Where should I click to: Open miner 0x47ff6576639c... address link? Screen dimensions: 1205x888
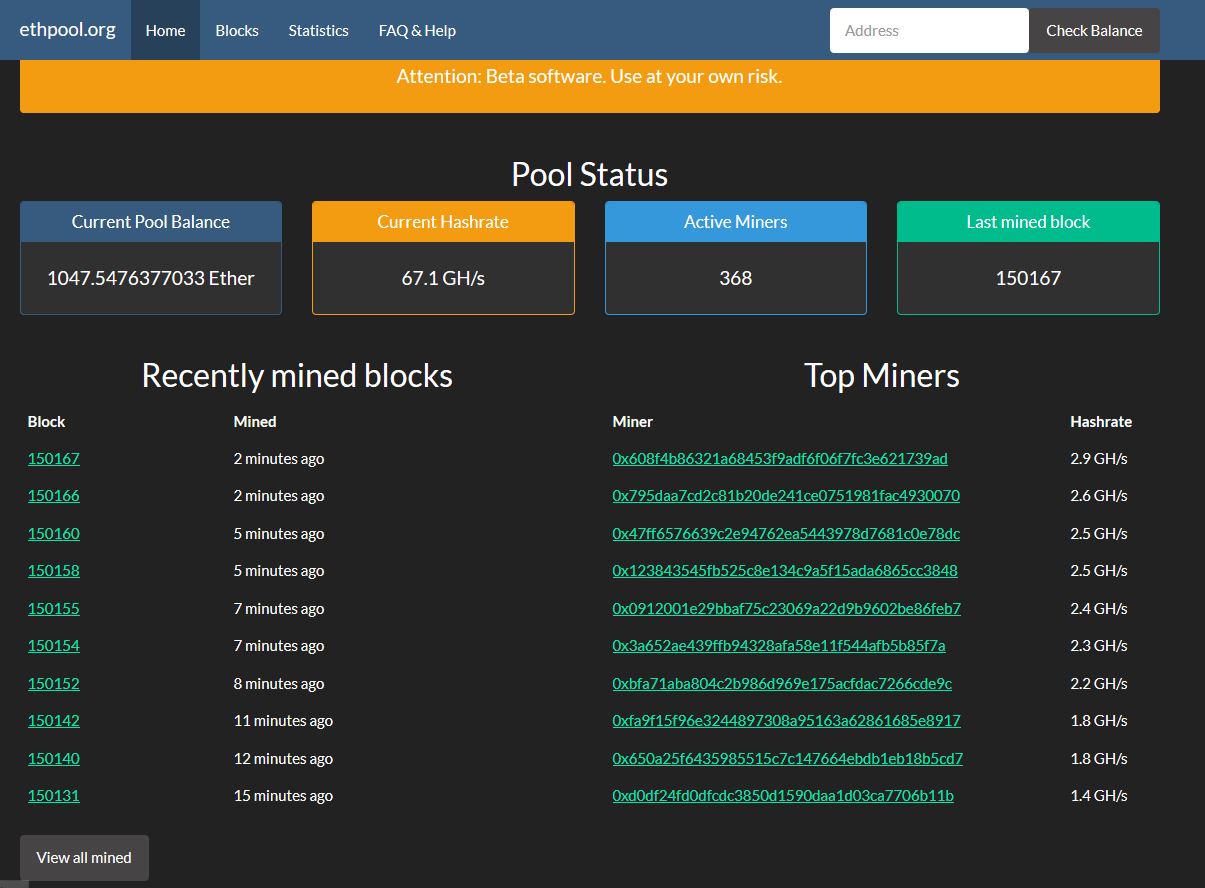pos(786,534)
